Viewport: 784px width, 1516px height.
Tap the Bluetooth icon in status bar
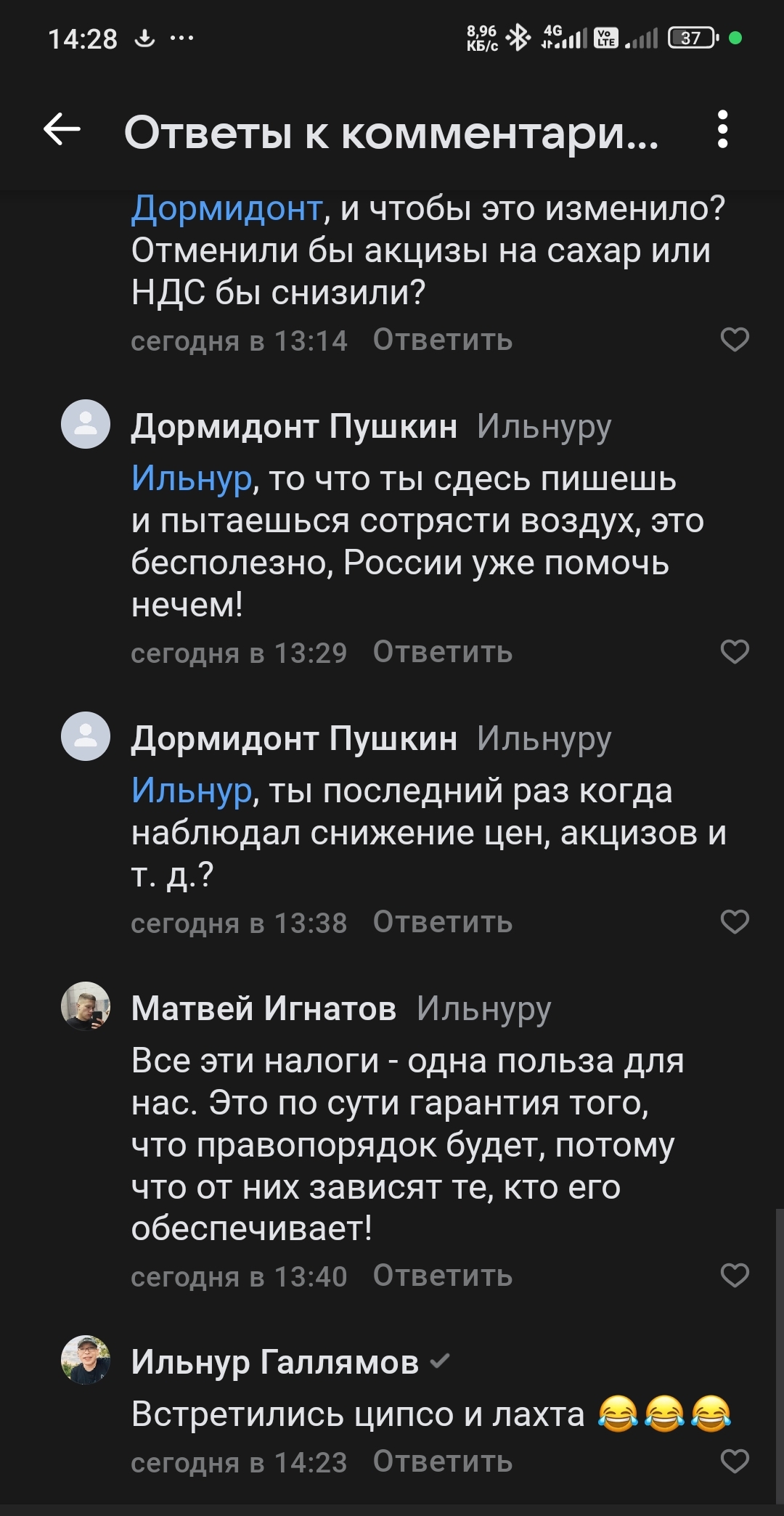[x=518, y=38]
